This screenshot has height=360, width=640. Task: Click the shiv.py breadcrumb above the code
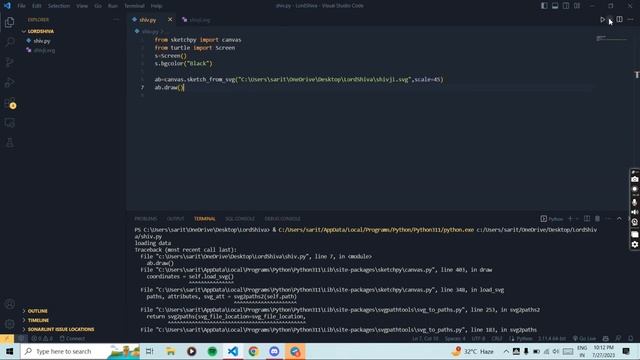coord(150,31)
